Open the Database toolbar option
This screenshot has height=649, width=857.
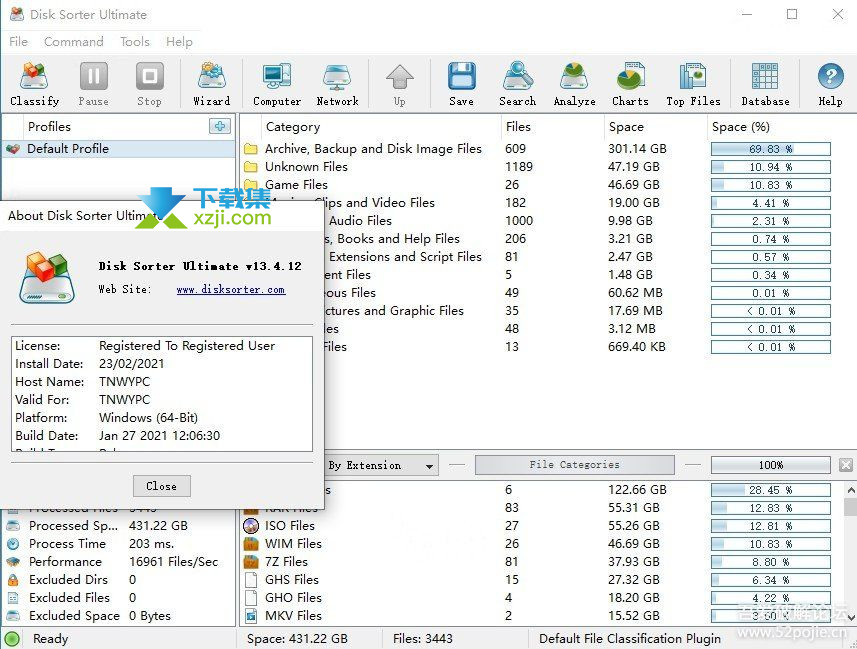(765, 84)
